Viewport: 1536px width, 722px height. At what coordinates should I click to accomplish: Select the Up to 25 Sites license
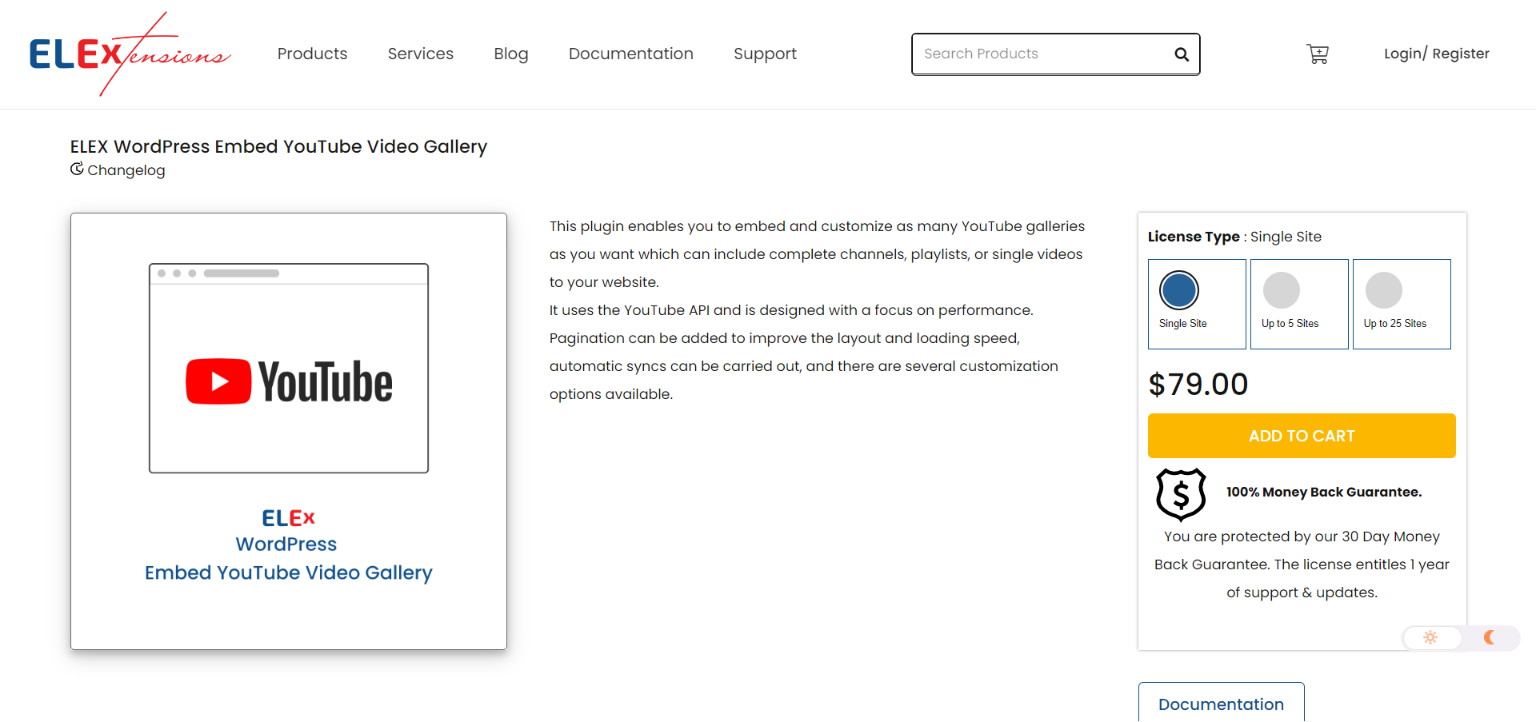[1402, 304]
